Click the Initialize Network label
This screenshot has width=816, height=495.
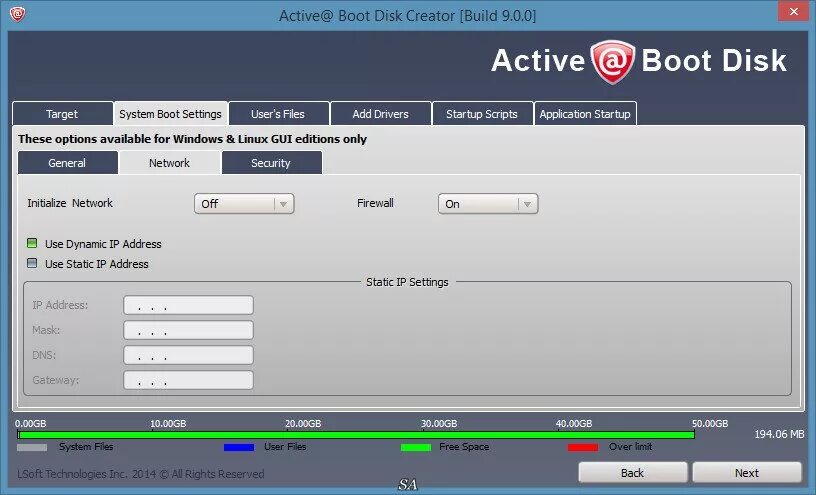pos(70,203)
